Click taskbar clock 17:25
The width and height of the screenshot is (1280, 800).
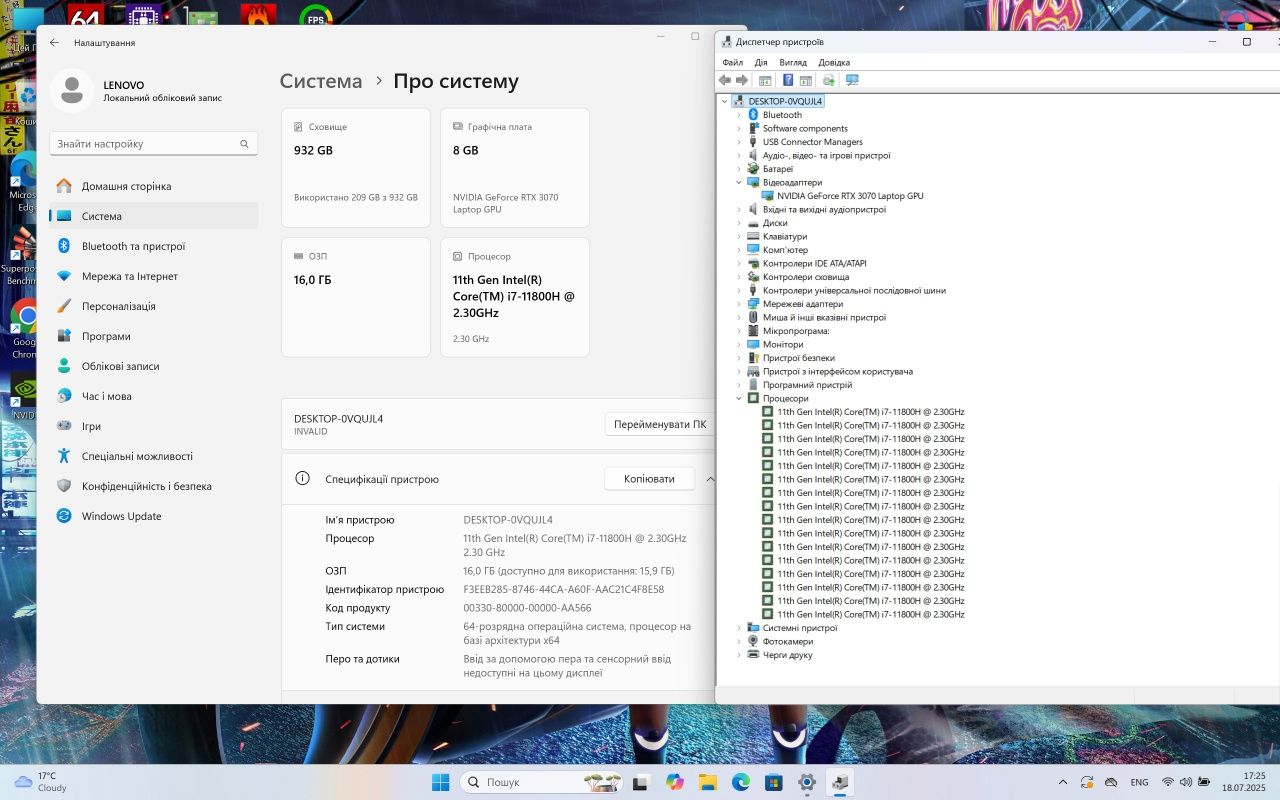tap(1244, 782)
